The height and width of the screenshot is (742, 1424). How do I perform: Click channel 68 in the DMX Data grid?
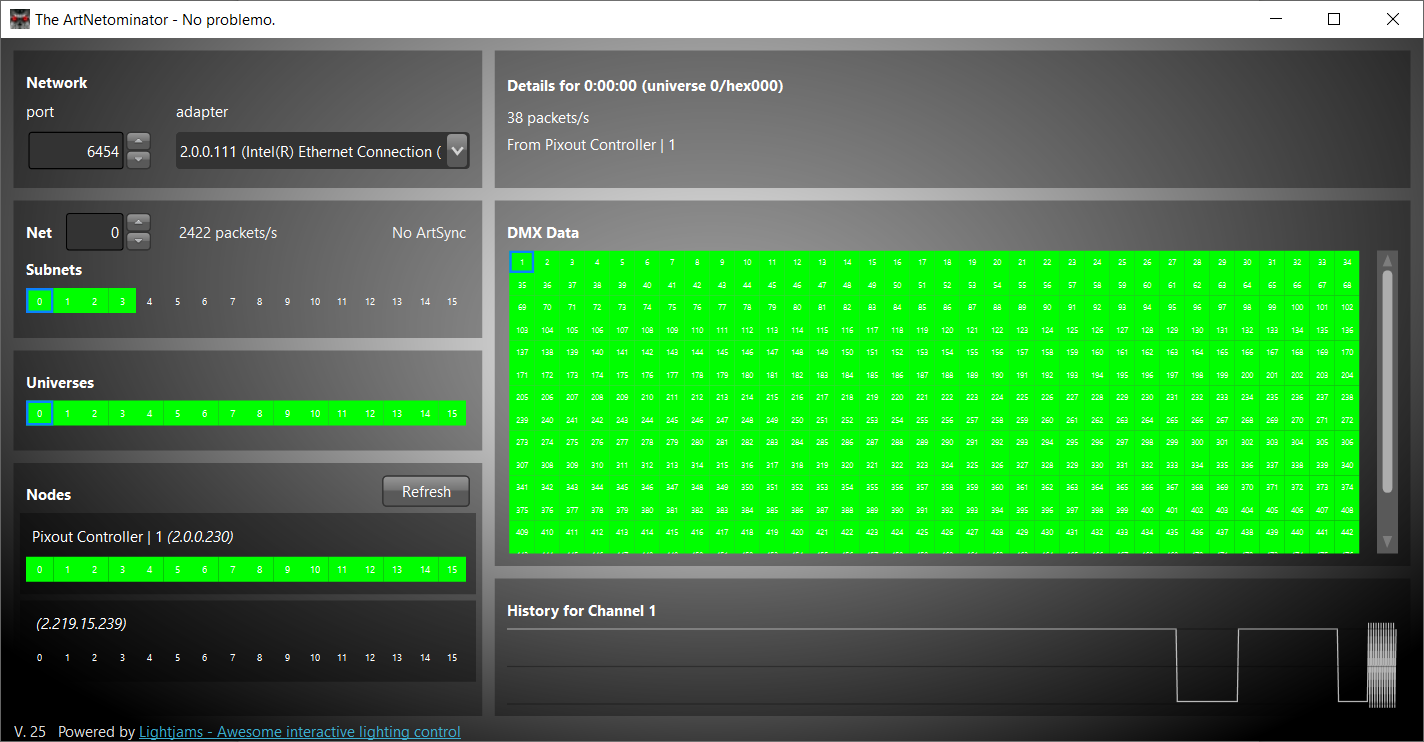coord(1345,283)
